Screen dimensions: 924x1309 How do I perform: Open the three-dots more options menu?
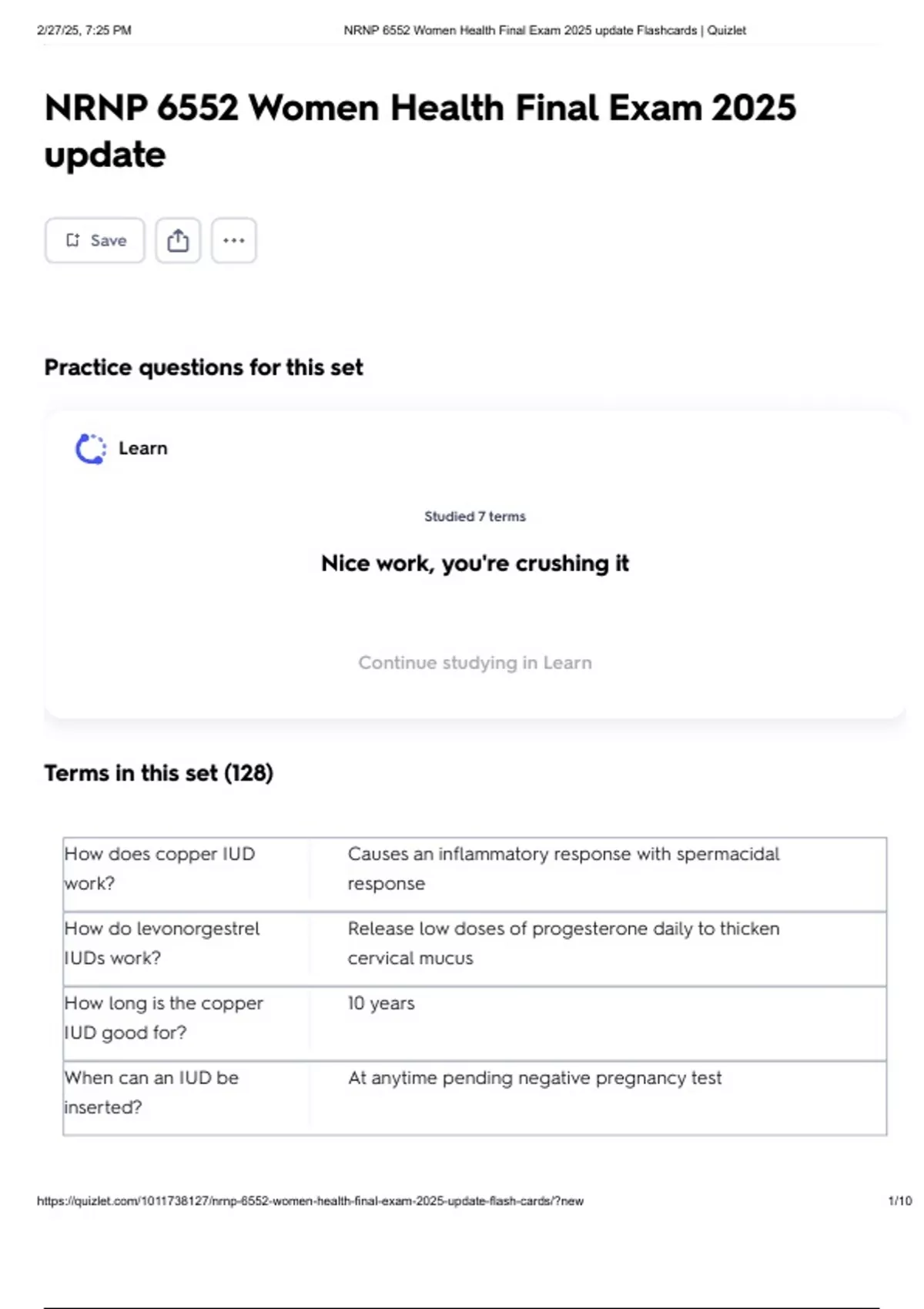point(234,240)
